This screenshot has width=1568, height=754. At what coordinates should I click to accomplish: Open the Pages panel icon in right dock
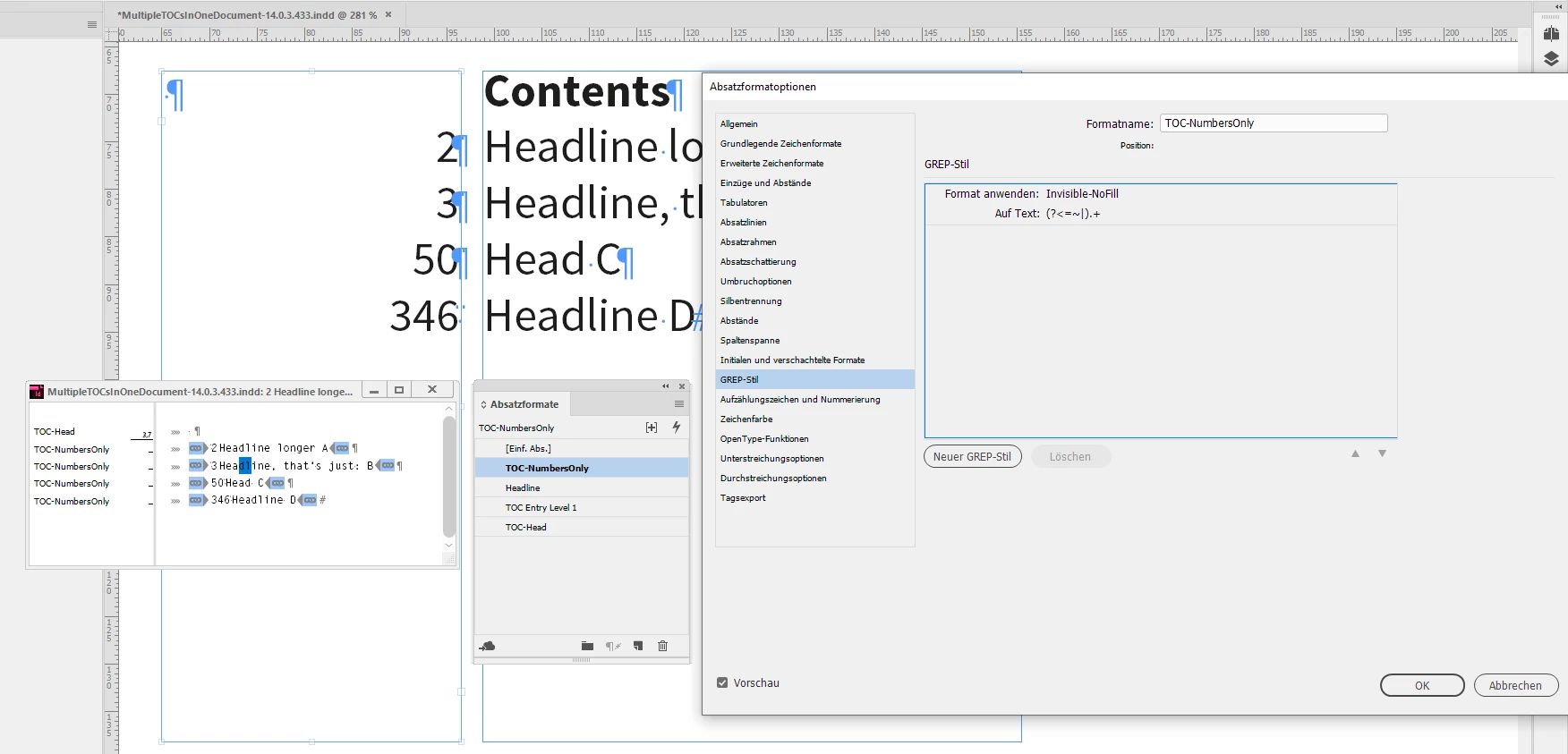point(1551,34)
